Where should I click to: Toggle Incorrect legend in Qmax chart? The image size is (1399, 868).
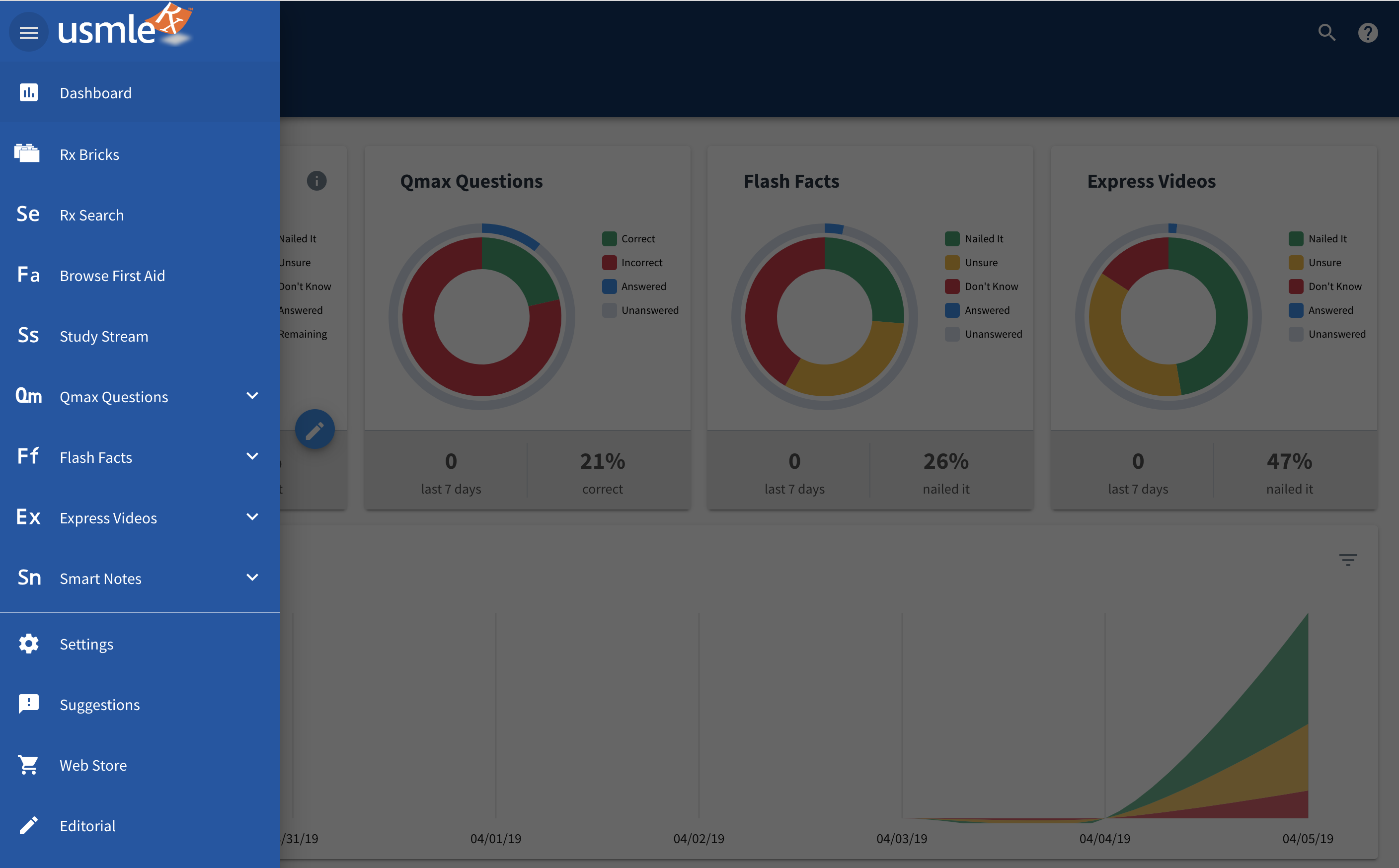tap(632, 262)
